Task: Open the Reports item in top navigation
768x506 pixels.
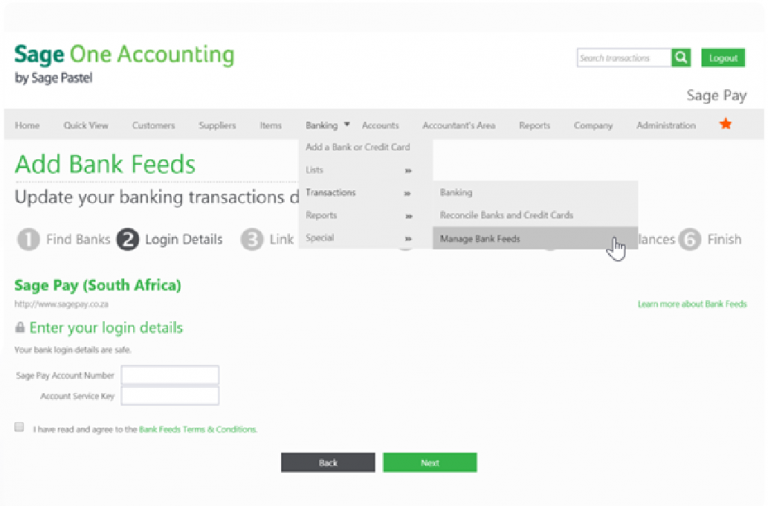Action: [x=534, y=125]
